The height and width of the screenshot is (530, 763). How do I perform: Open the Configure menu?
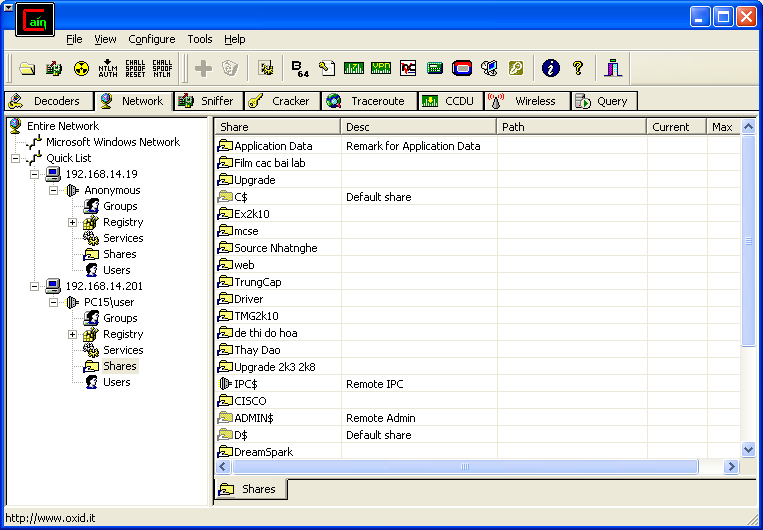point(151,39)
